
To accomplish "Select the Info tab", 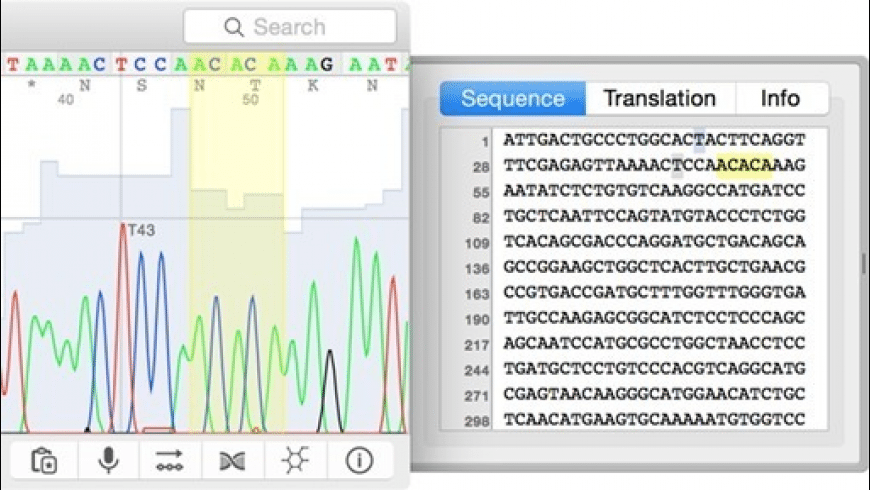I will point(780,98).
